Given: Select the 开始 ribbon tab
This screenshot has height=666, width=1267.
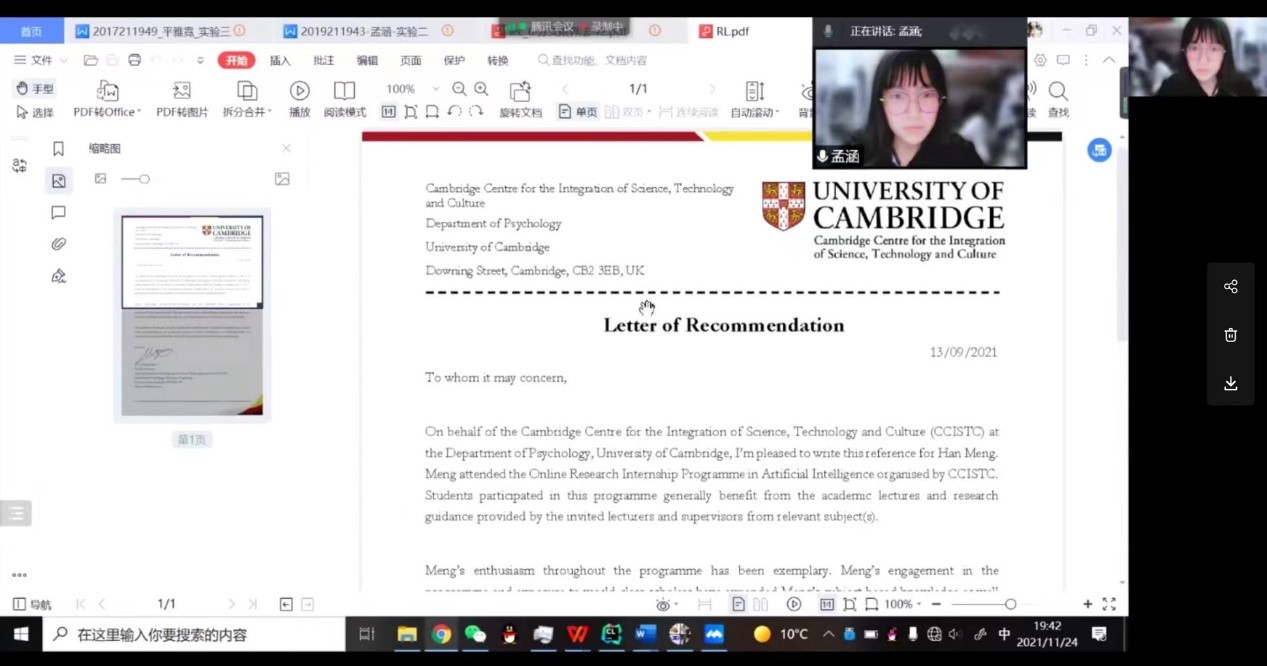Looking at the screenshot, I should click(x=237, y=60).
